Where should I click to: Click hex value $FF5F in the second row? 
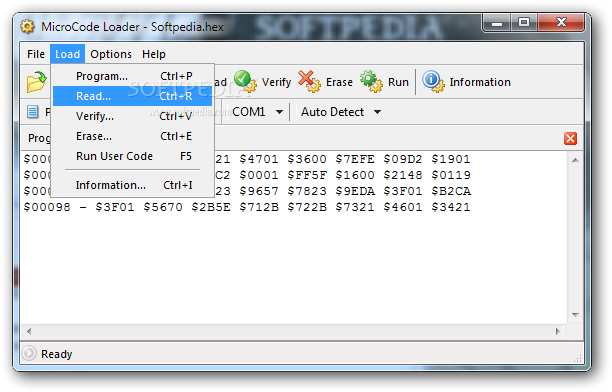[x=307, y=175]
